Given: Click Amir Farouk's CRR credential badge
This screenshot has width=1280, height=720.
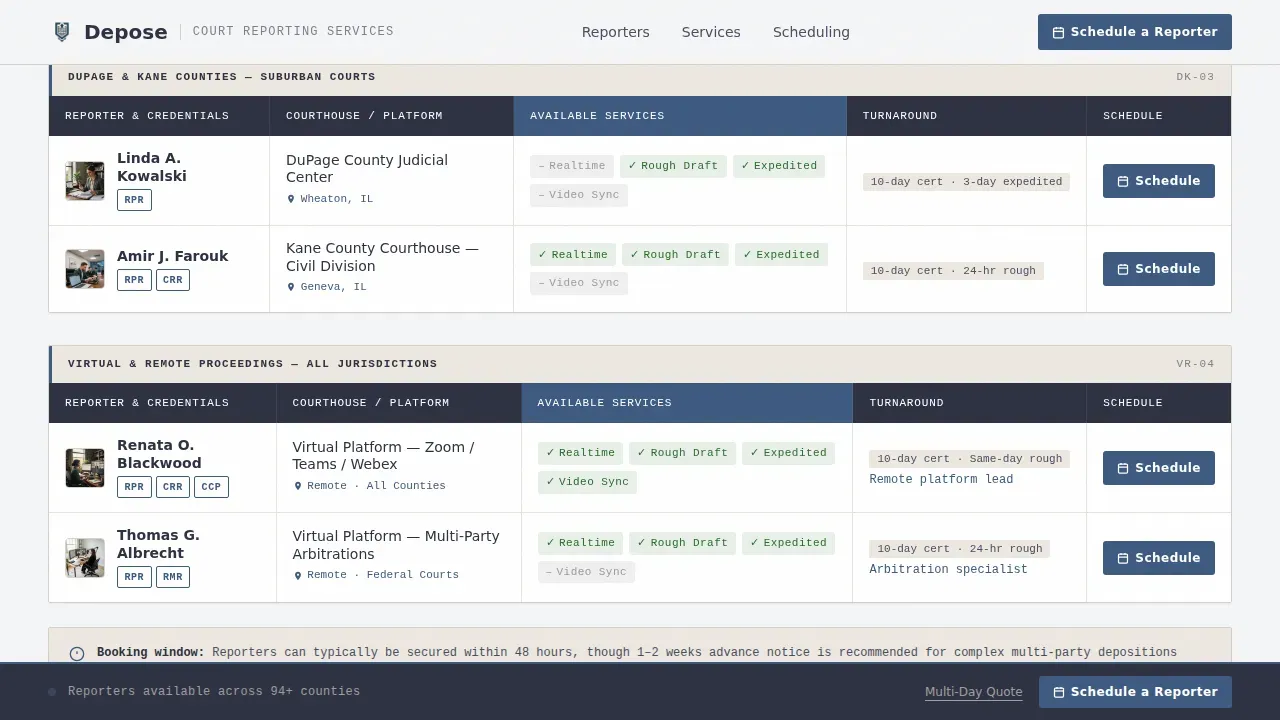Looking at the screenshot, I should (x=173, y=280).
